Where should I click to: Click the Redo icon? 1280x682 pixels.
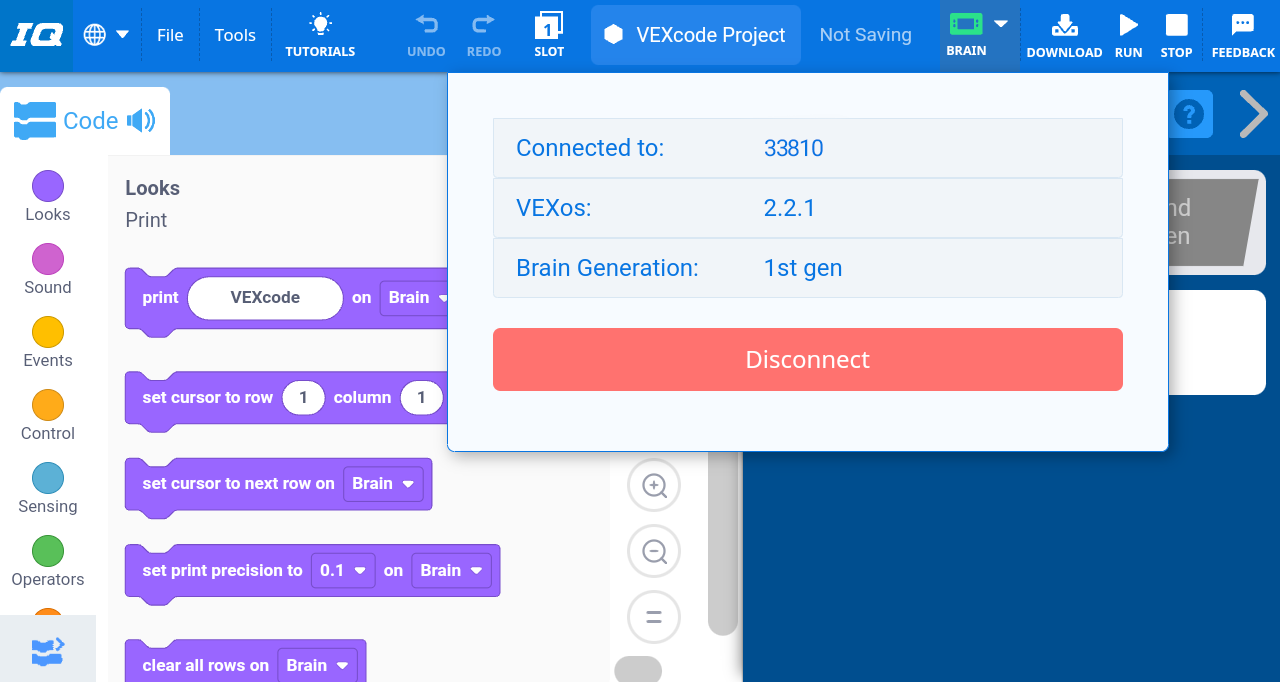(483, 30)
